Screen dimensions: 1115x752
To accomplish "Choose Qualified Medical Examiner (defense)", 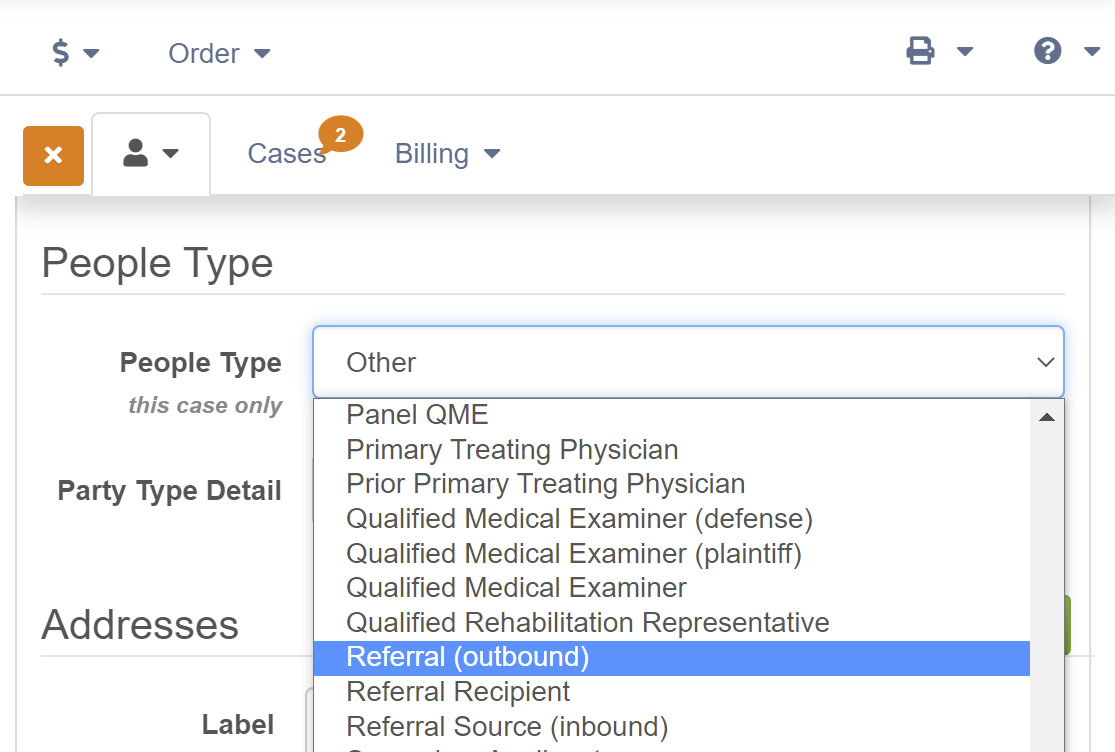I will coord(580,519).
